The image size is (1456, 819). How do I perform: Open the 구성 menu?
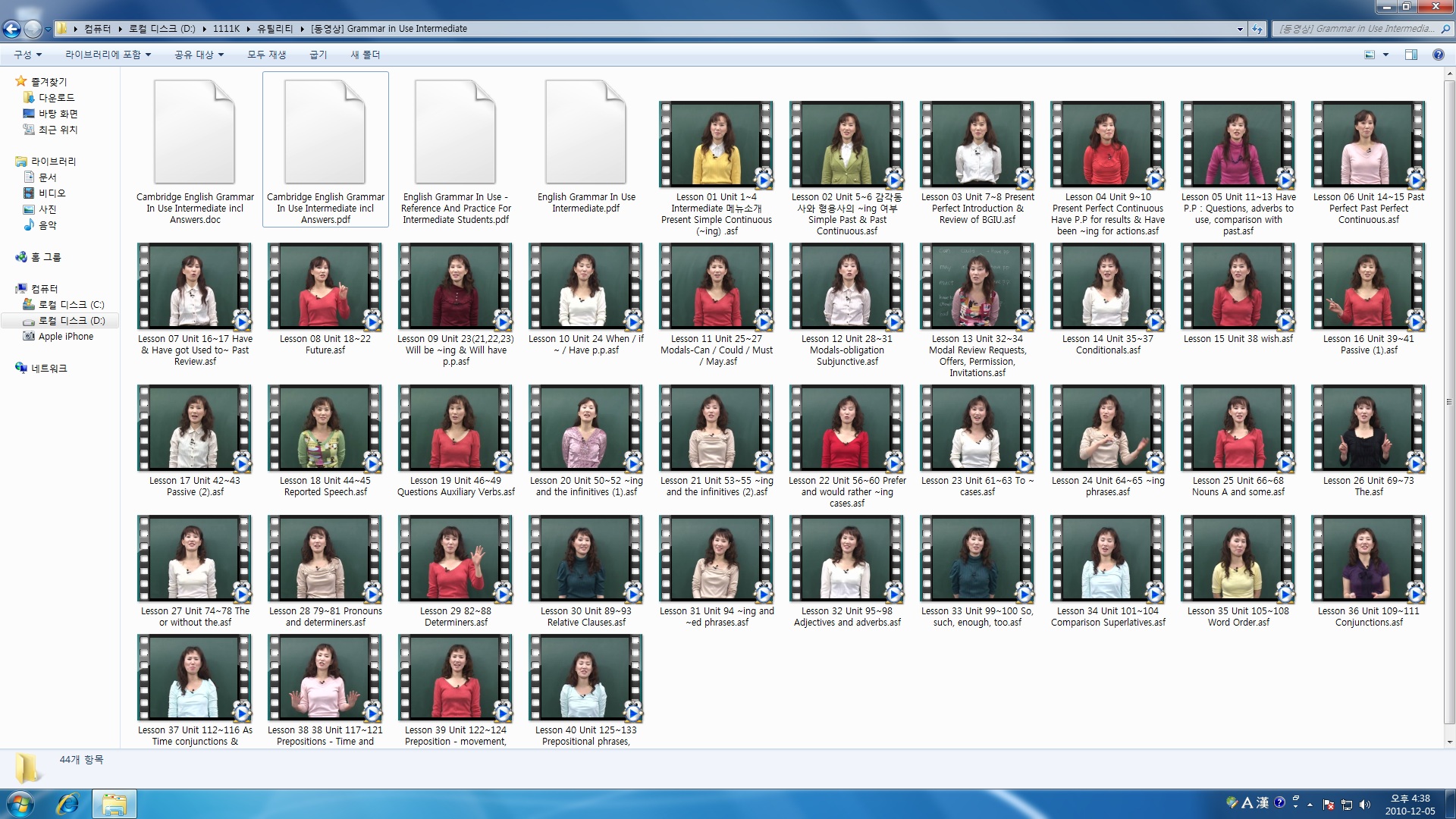click(27, 55)
